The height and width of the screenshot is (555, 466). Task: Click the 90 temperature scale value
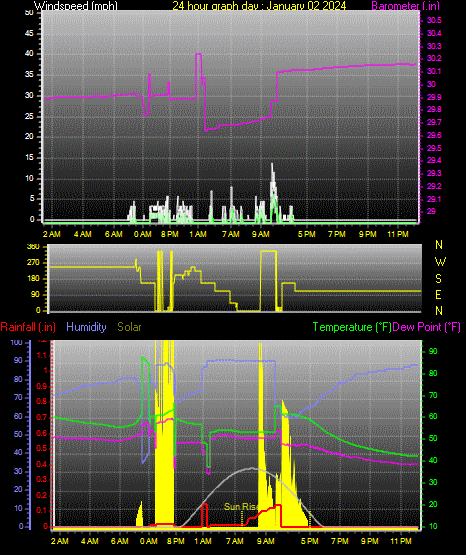click(433, 351)
